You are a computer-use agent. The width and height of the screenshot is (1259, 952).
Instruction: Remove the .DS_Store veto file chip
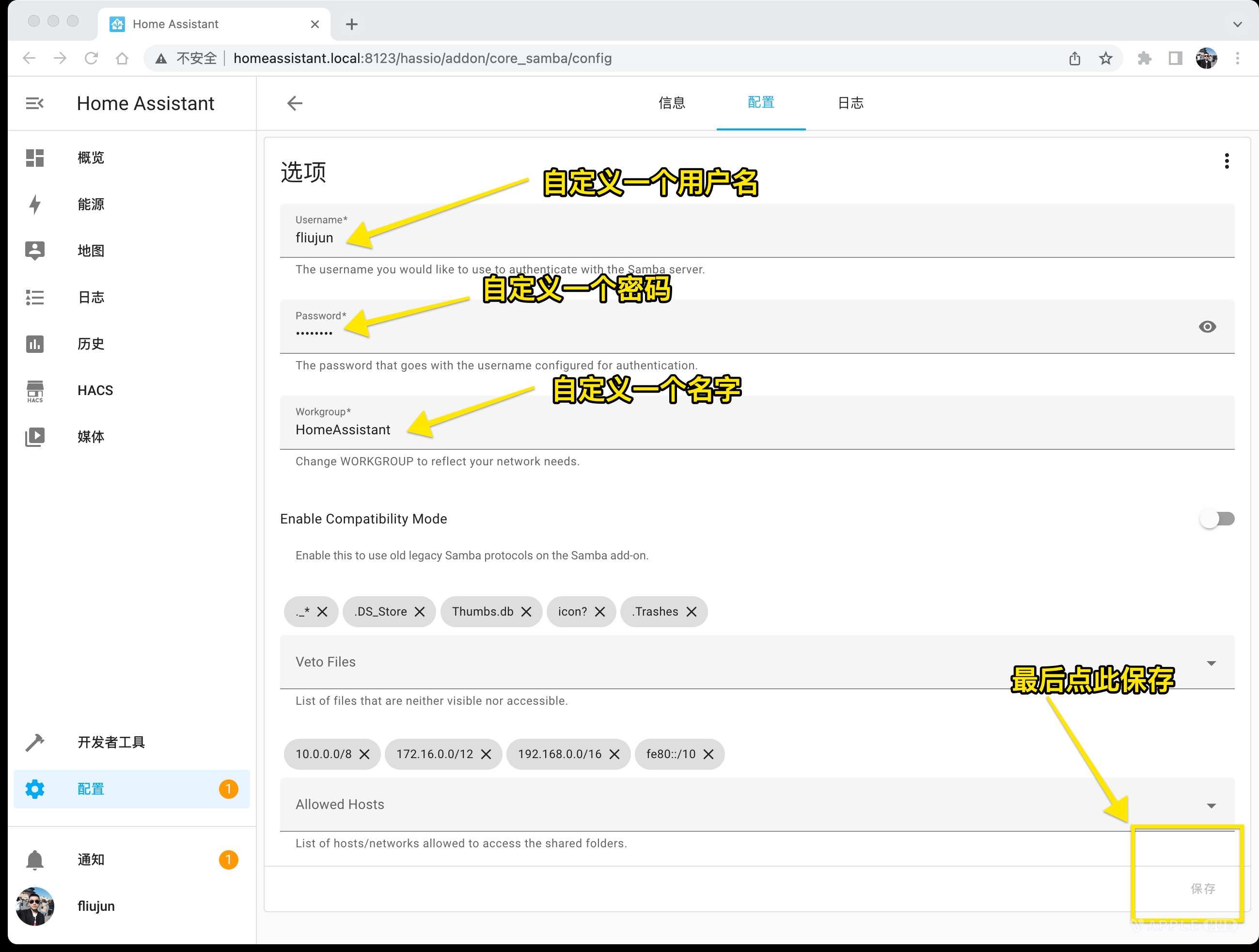420,612
